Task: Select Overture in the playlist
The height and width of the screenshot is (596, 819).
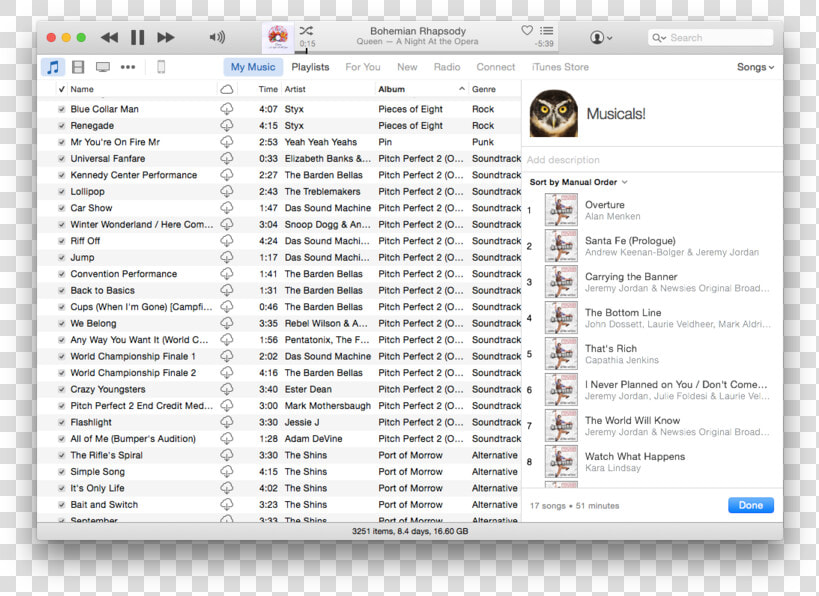Action: (x=653, y=210)
